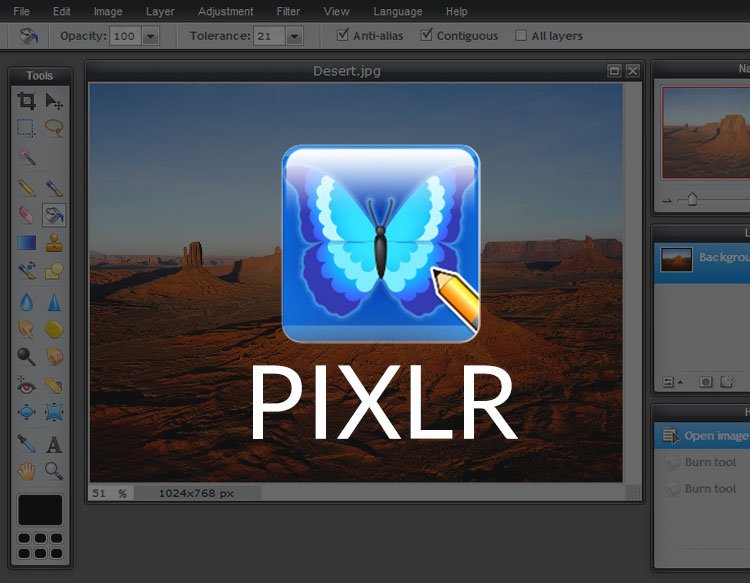
Task: Click the Navigator zoom slider handle
Action: pos(692,198)
